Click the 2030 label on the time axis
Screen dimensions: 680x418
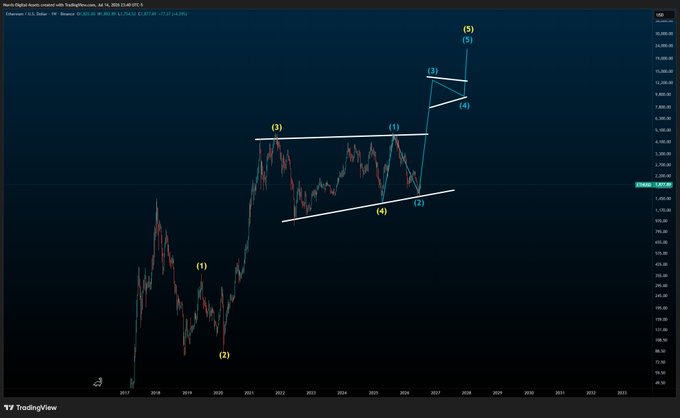click(x=529, y=393)
